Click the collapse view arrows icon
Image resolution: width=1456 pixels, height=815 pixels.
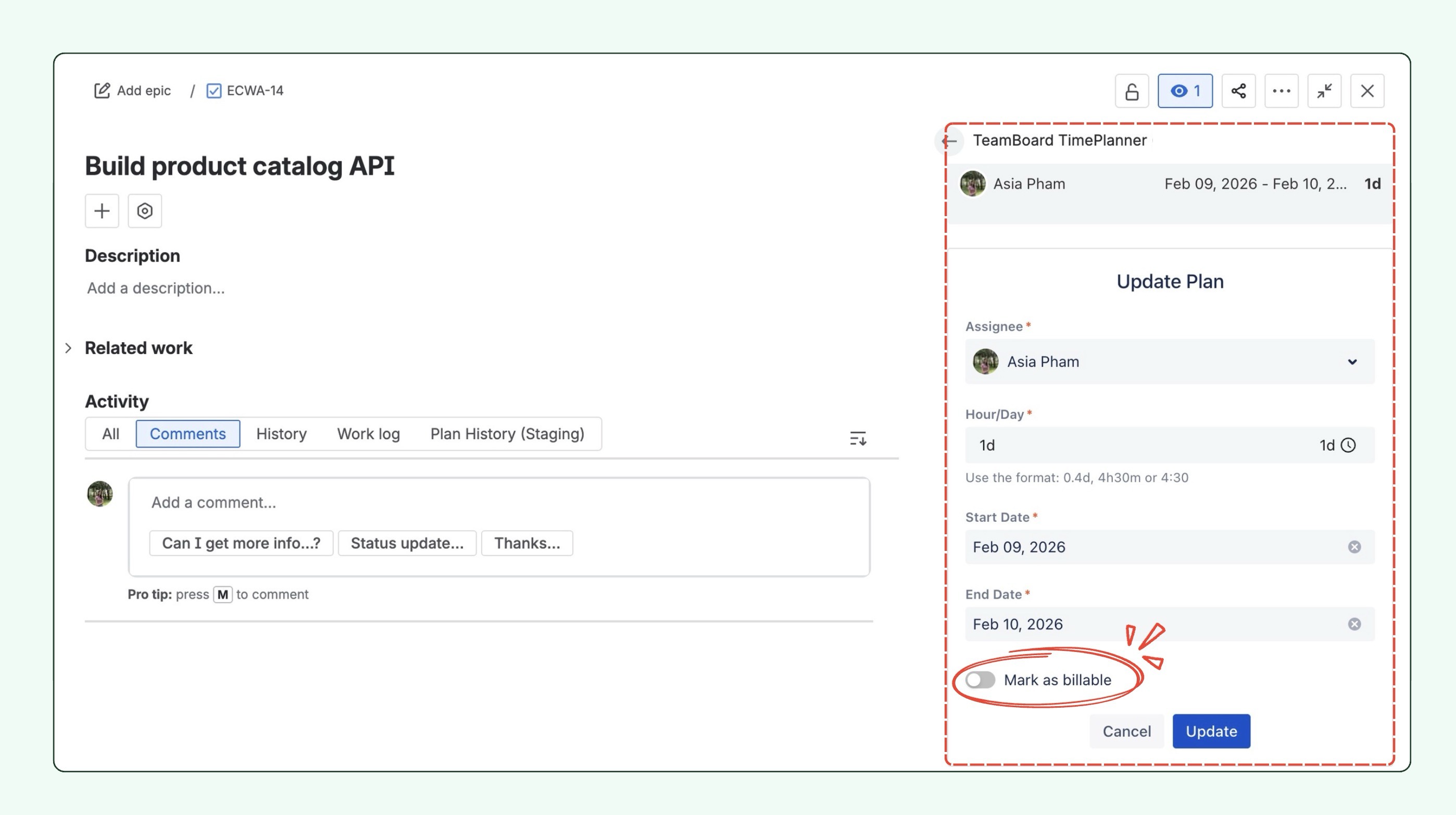pos(1324,91)
